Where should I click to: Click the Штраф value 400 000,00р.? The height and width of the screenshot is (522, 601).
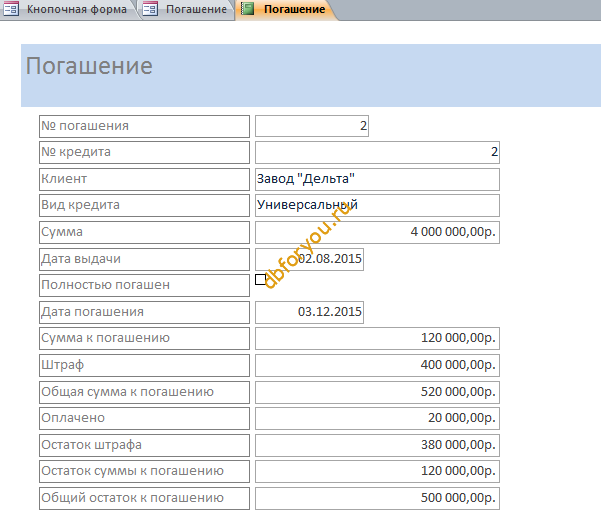(377, 365)
